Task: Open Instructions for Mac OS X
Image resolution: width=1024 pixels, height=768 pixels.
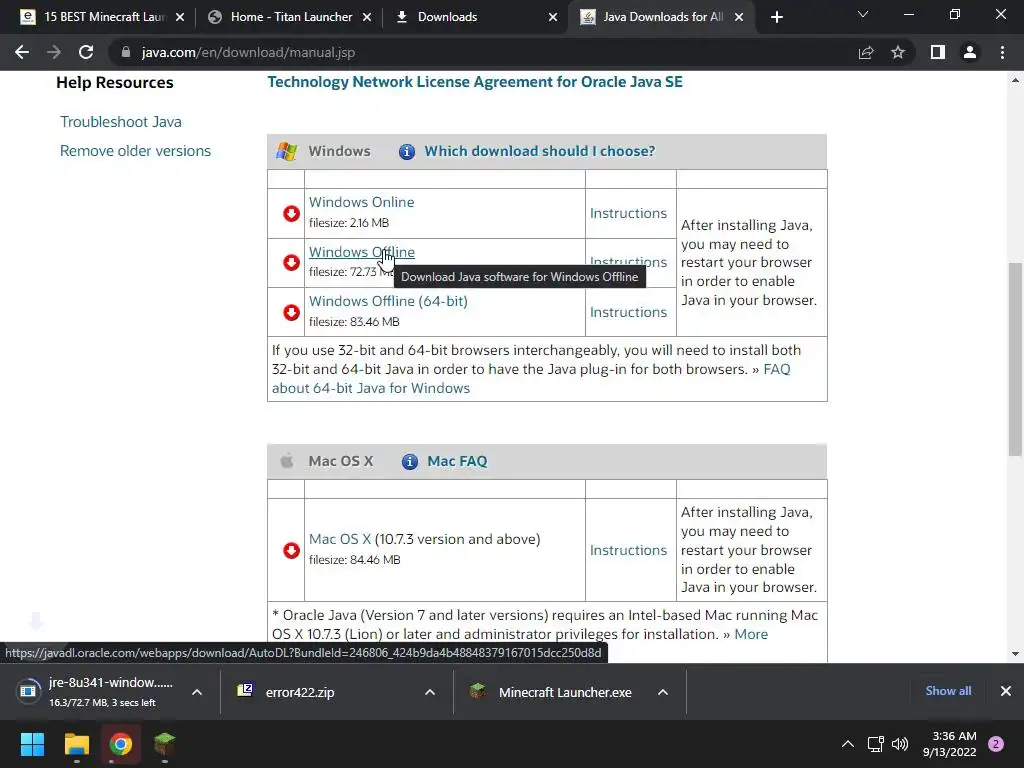Action: coord(628,551)
